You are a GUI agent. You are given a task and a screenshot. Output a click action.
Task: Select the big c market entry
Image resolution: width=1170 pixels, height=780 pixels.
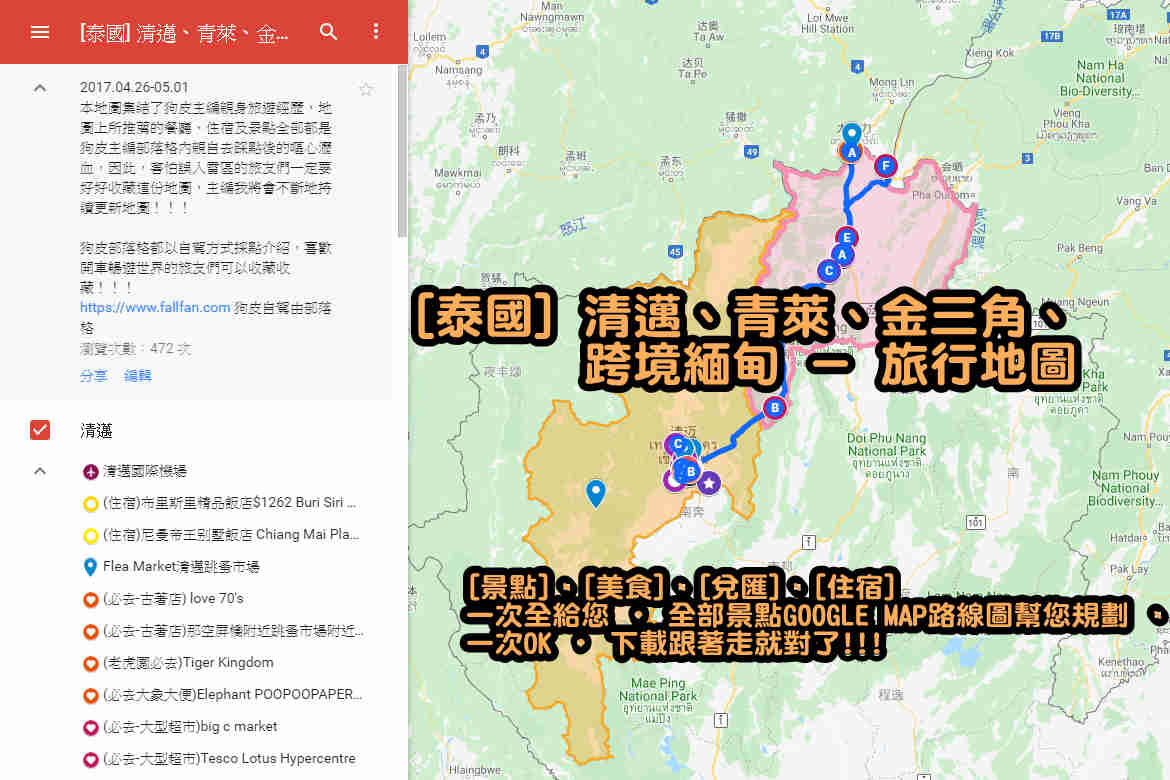[190, 727]
